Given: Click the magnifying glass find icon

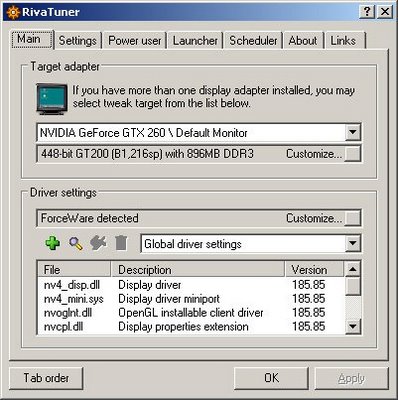Looking at the screenshot, I should coord(76,243).
